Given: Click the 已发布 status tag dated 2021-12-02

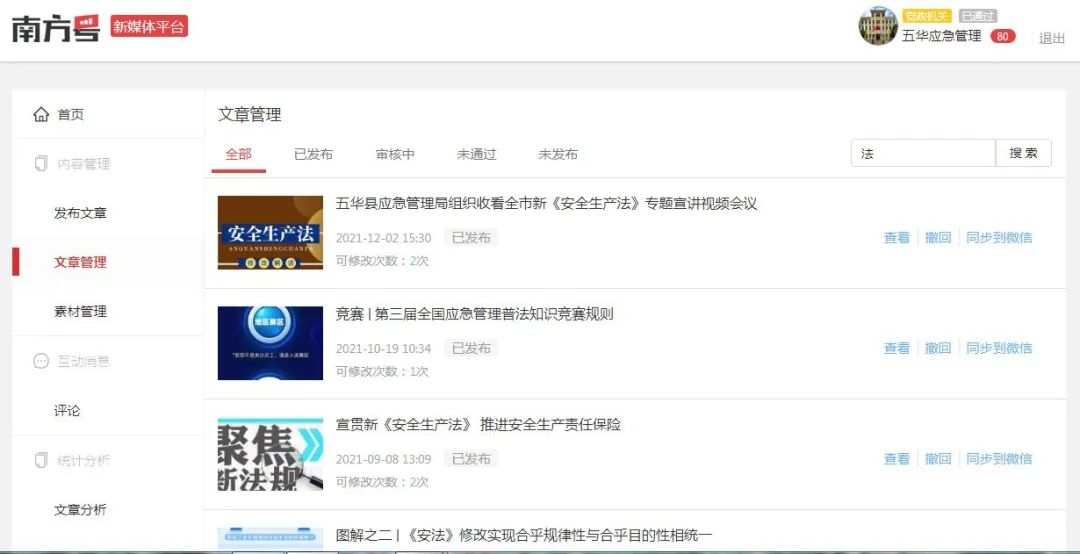Looking at the screenshot, I should [x=470, y=238].
